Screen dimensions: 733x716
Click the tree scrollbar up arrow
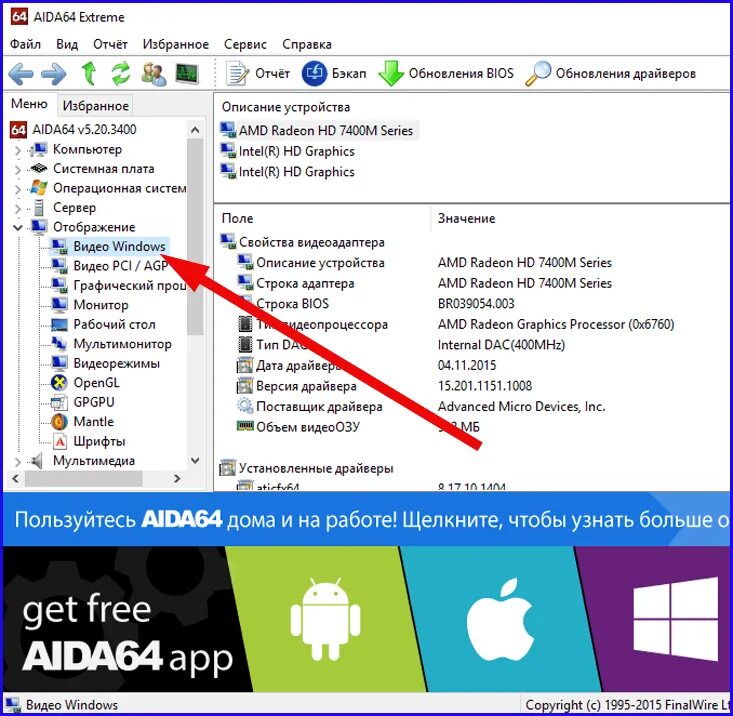click(195, 130)
